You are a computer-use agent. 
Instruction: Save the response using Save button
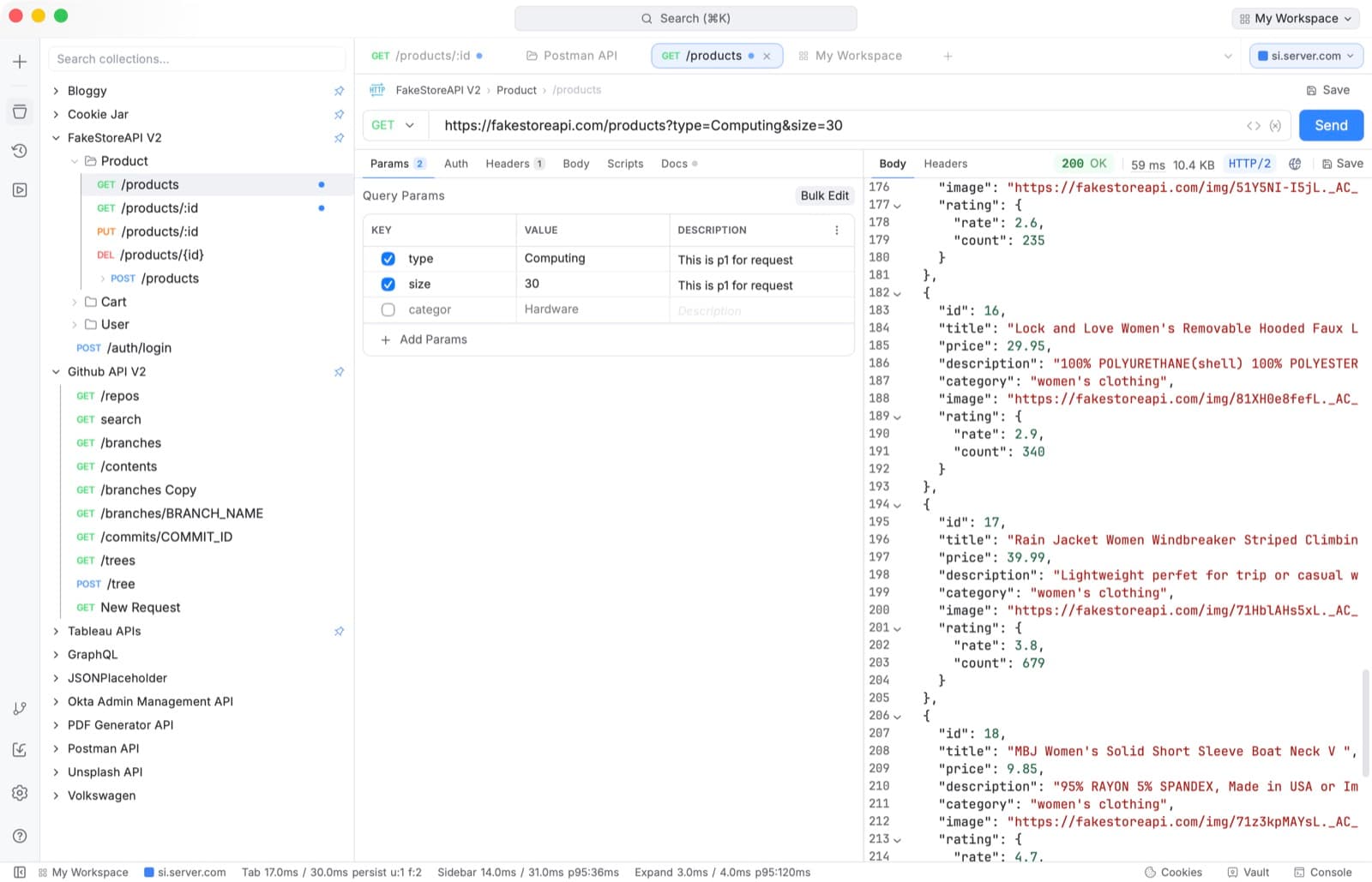(1342, 164)
